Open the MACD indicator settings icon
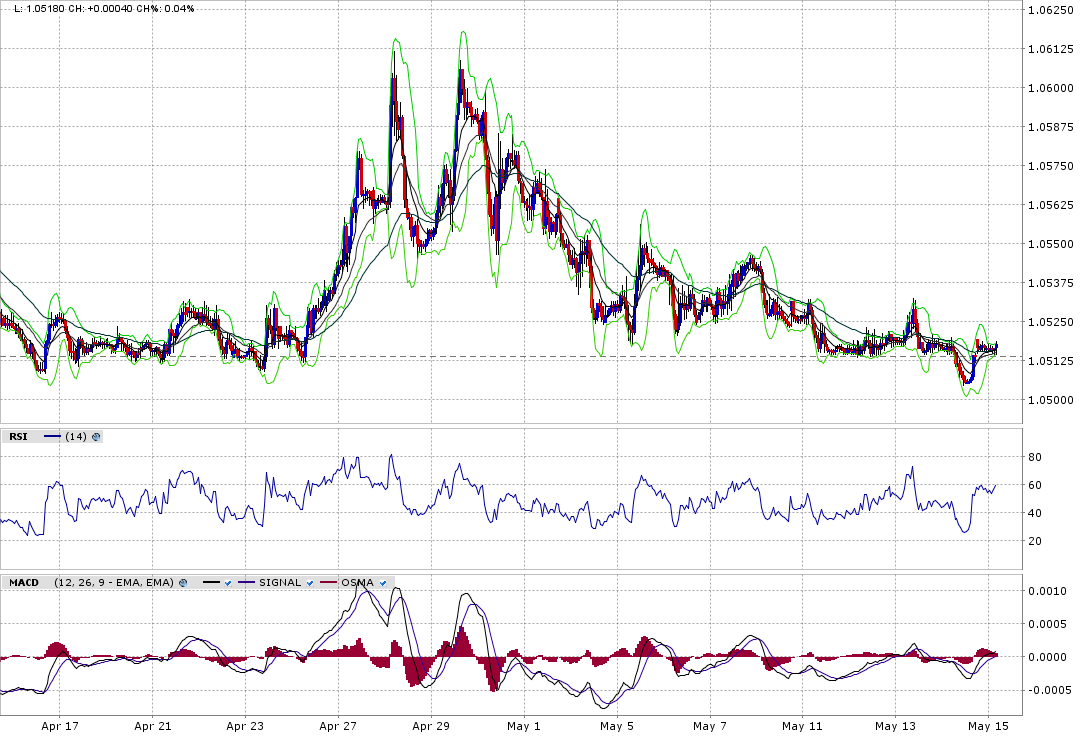 click(x=183, y=583)
